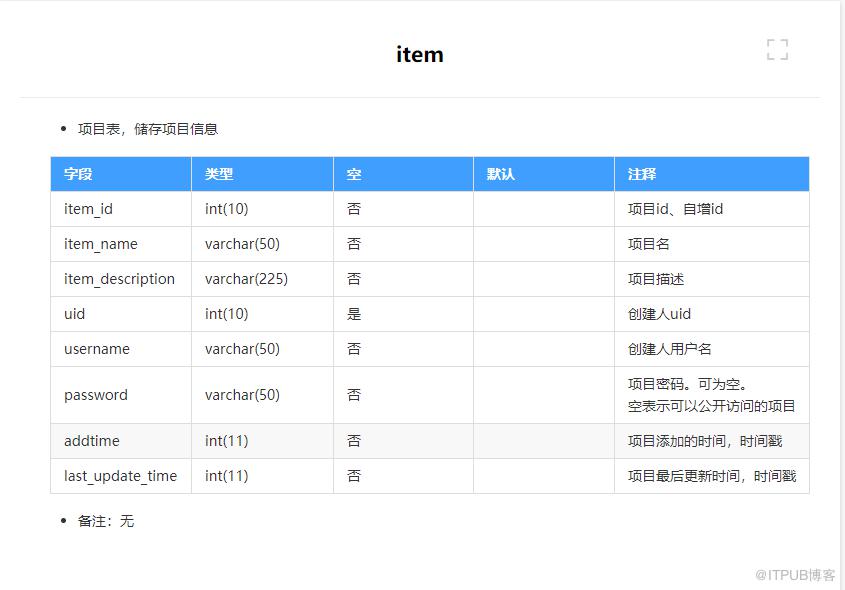Screen dimensions: 845x590
Task: Click the comment "项目名"
Action: pos(648,244)
